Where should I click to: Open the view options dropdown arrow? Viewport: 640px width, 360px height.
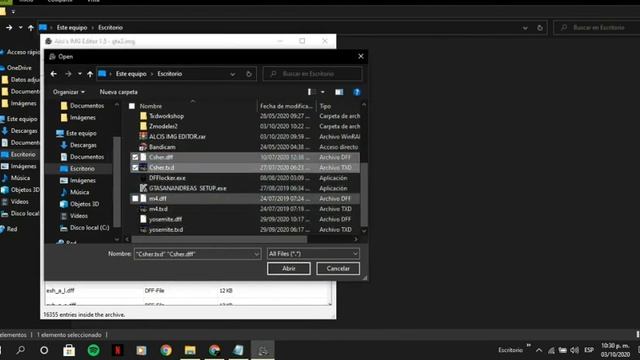point(323,92)
